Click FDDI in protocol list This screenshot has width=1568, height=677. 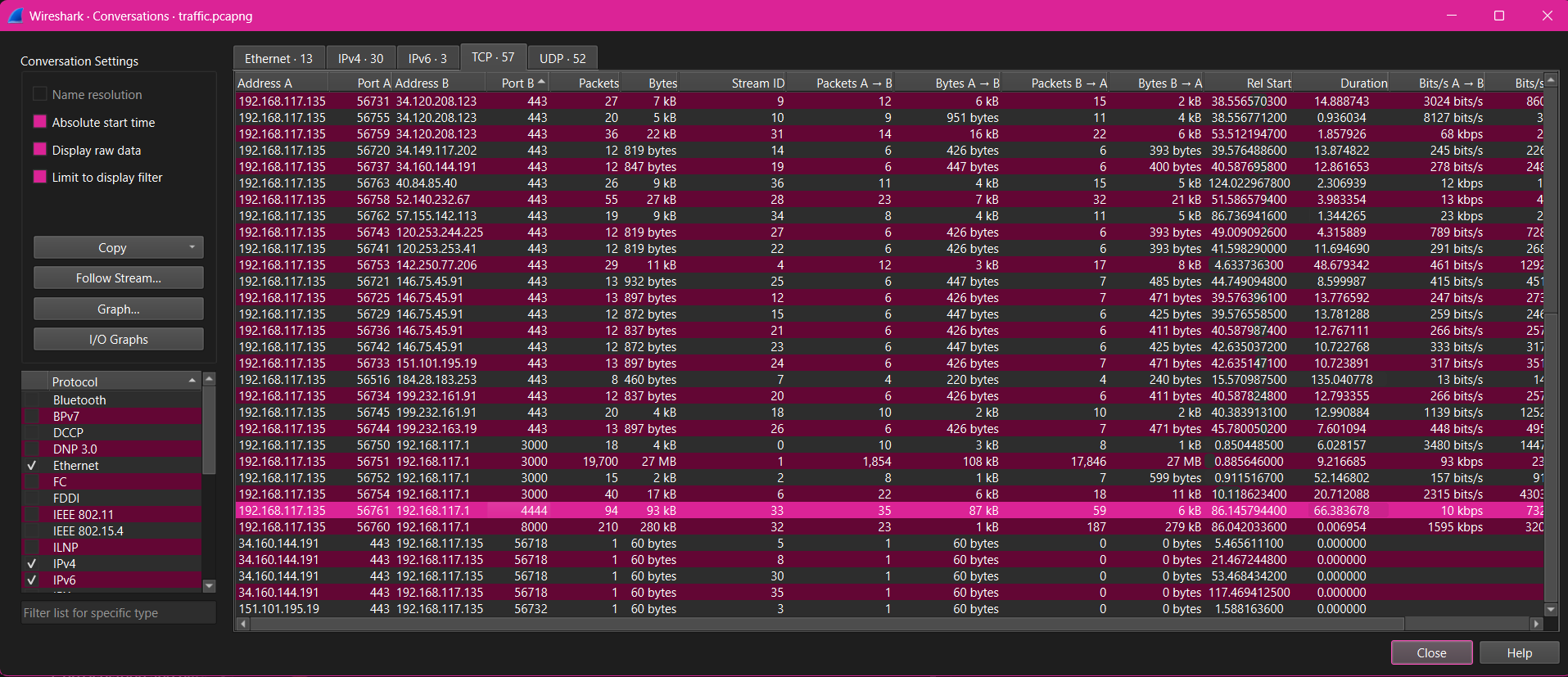[66, 498]
